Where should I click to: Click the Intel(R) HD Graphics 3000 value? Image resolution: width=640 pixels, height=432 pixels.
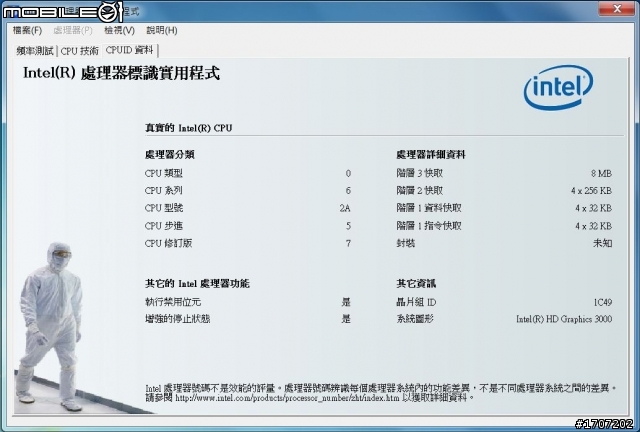[564, 319]
